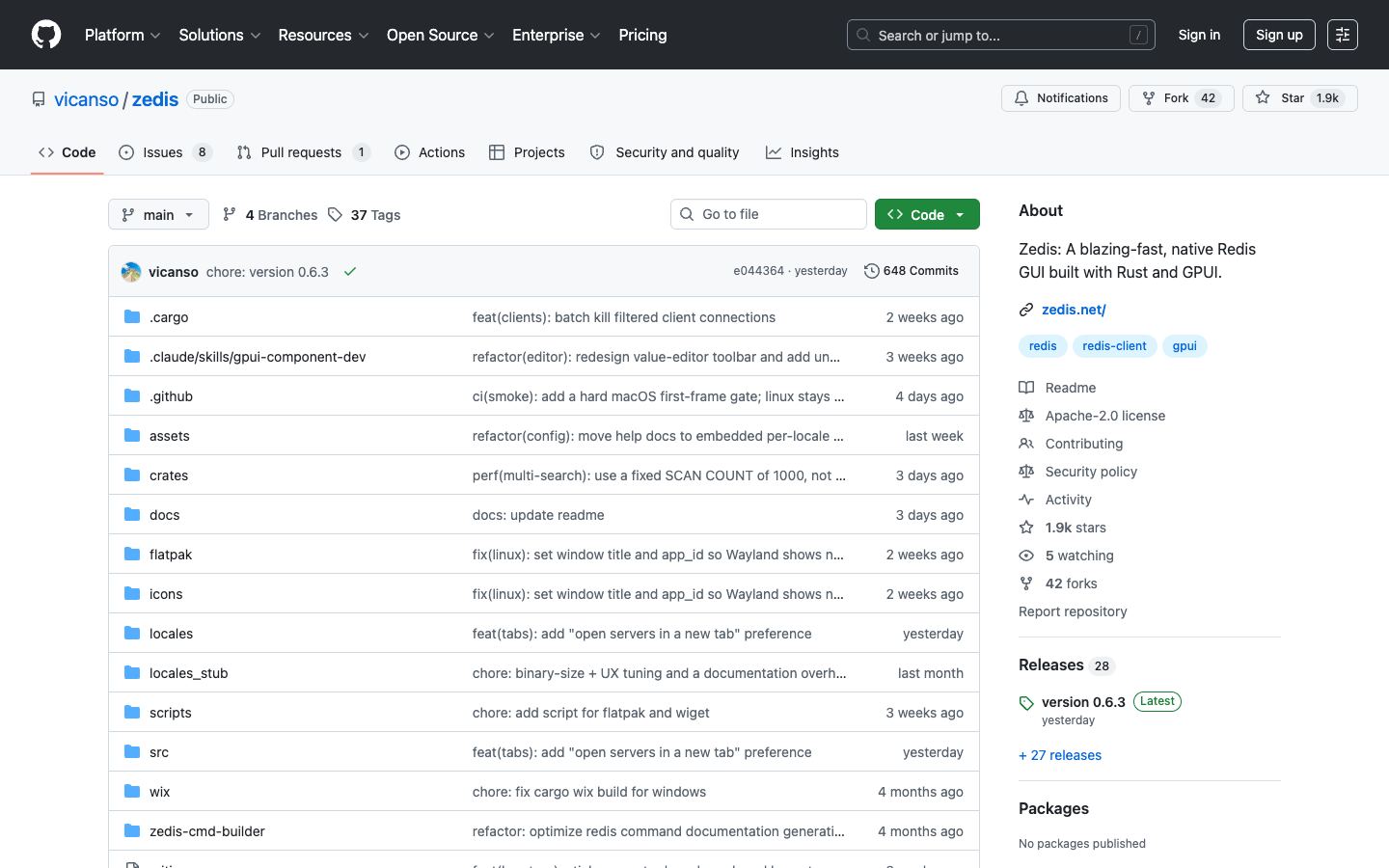Open the Pricing link
The height and width of the screenshot is (868, 1389).
tap(642, 35)
